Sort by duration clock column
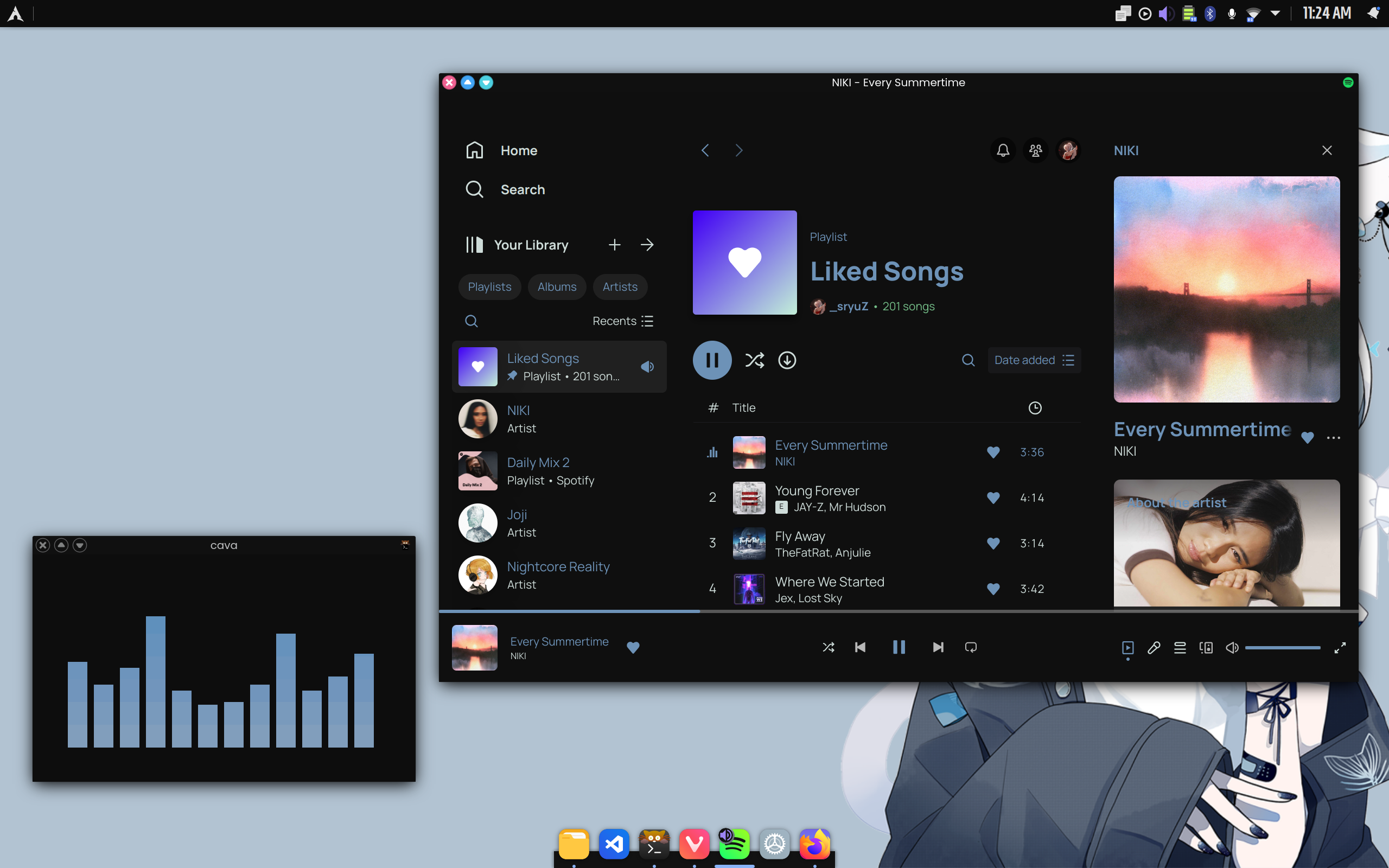The image size is (1389, 868). coord(1035,407)
